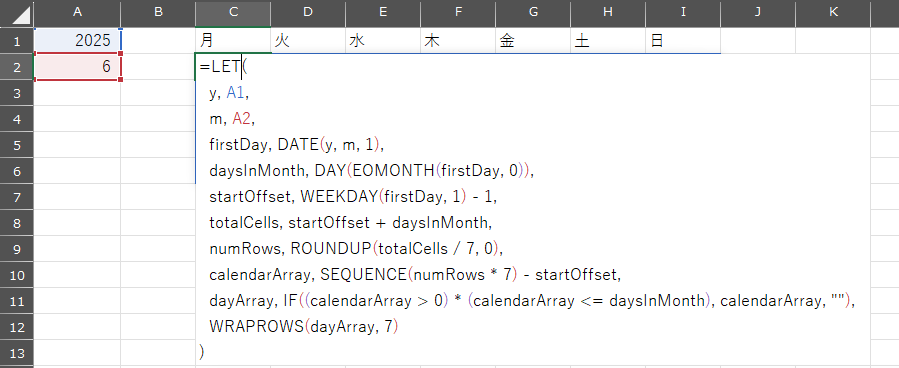Select row 12 header
899x368 pixels.
pyautogui.click(x=17, y=327)
